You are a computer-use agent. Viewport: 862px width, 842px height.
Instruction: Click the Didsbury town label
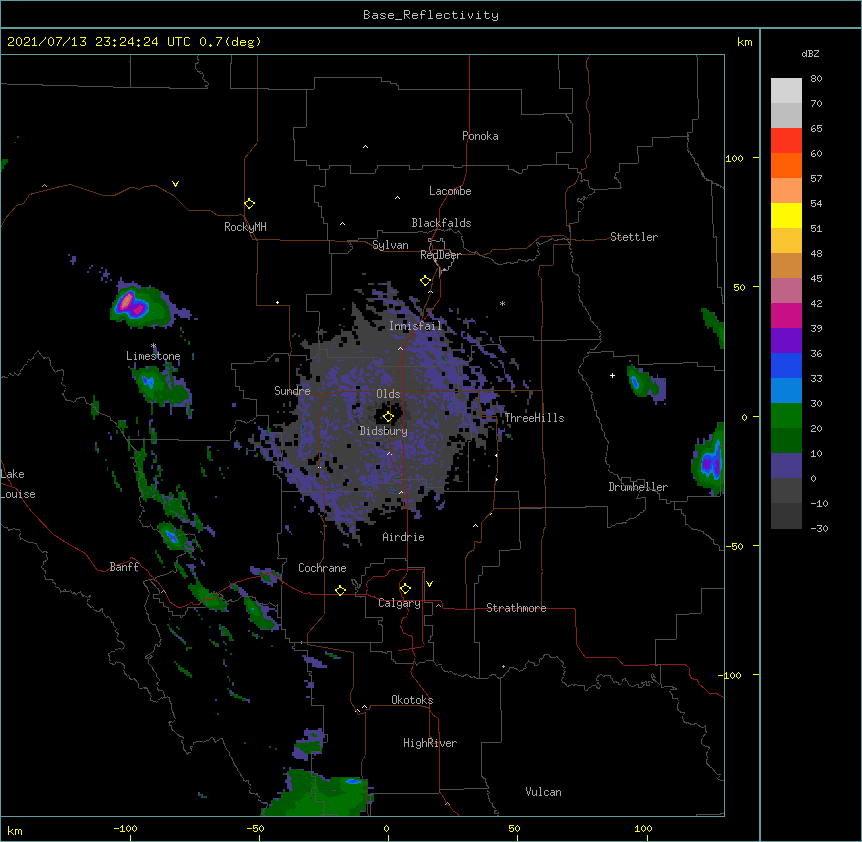click(x=384, y=431)
